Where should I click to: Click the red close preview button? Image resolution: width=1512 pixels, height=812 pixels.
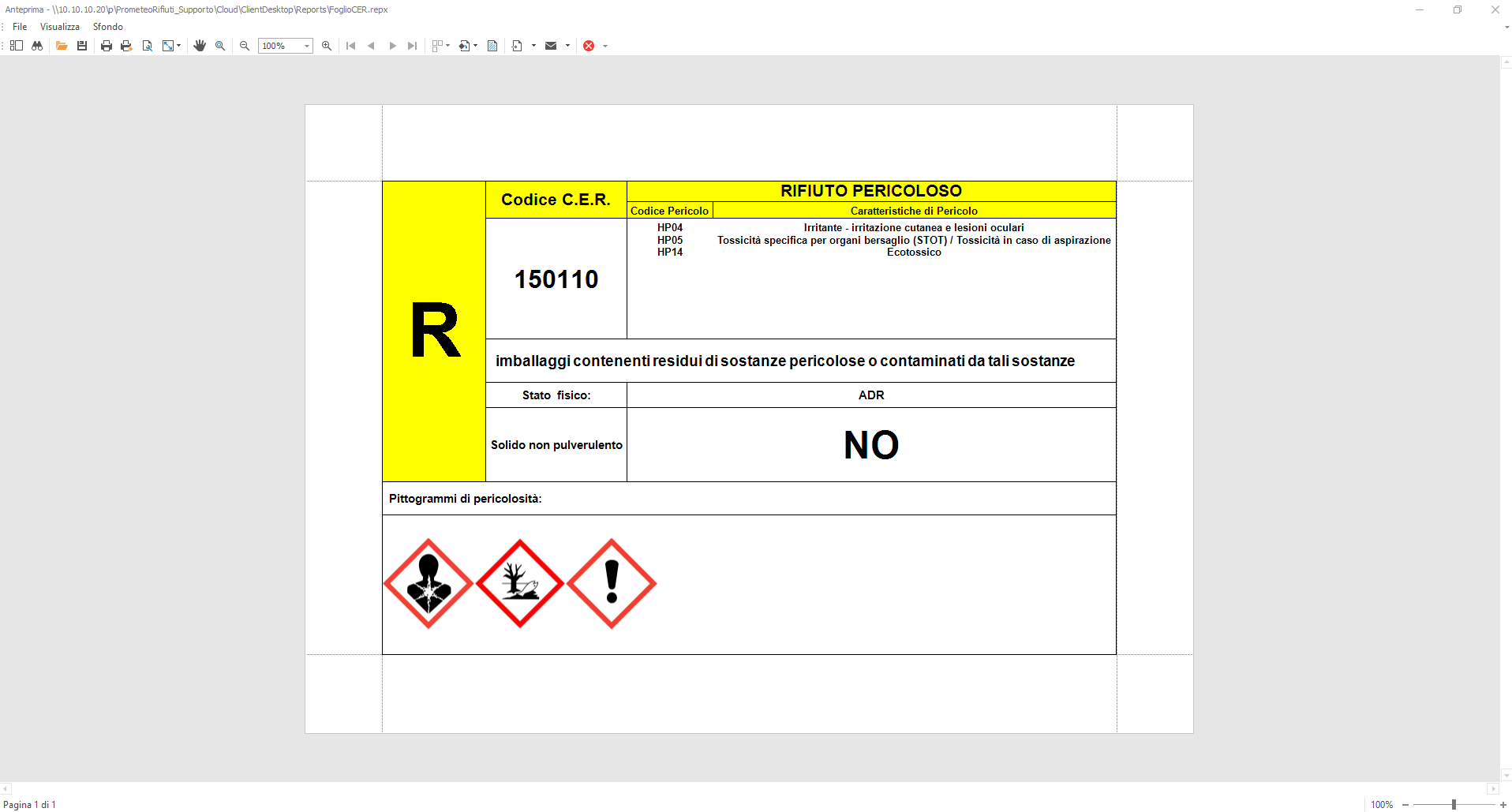(x=589, y=46)
